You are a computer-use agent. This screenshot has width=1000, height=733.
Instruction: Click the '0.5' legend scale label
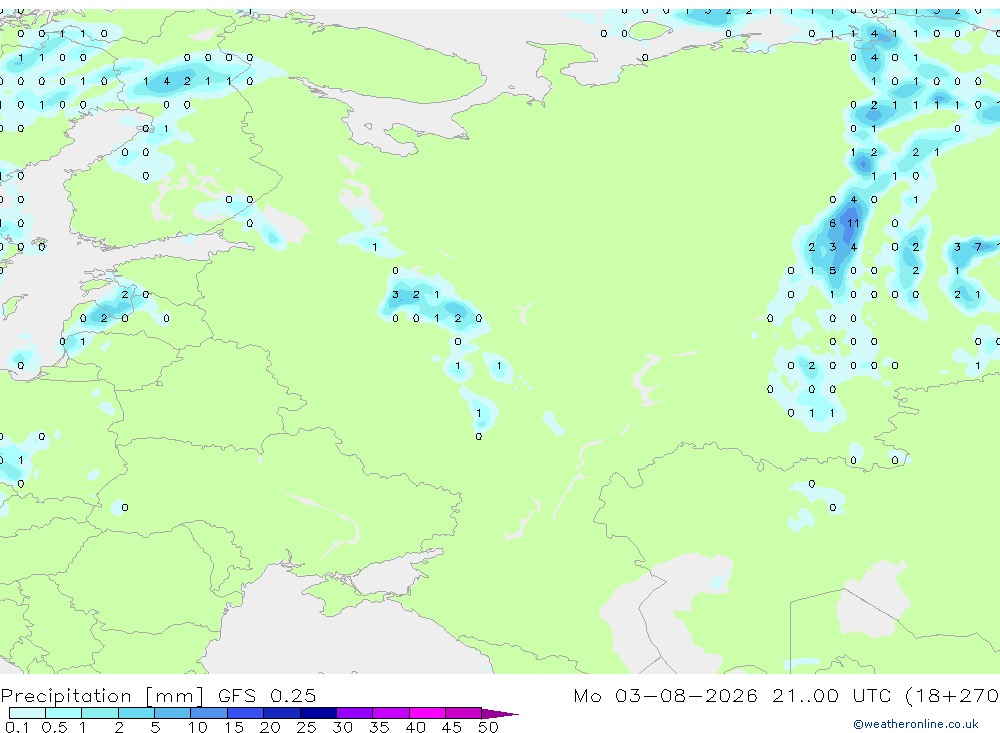coord(54,727)
